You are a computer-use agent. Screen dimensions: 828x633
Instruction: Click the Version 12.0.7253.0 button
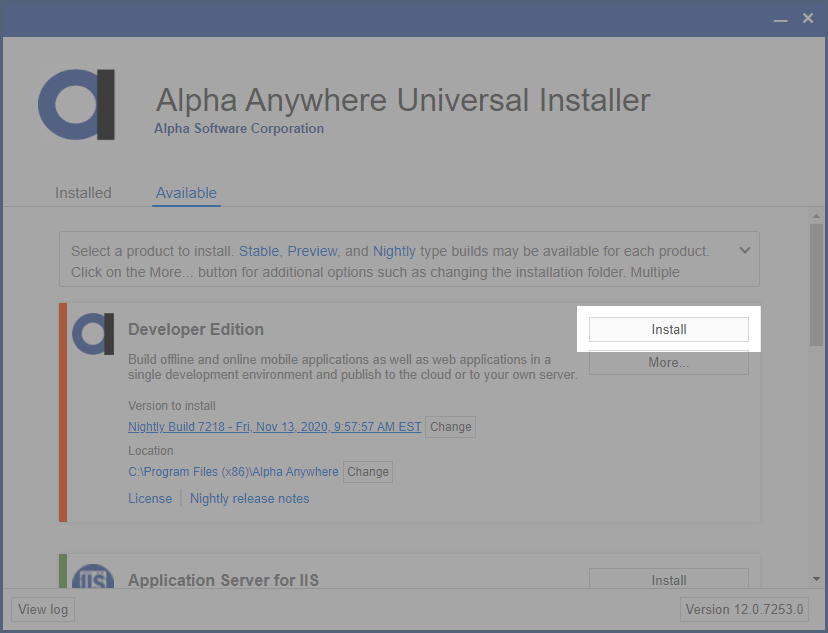[x=744, y=609]
